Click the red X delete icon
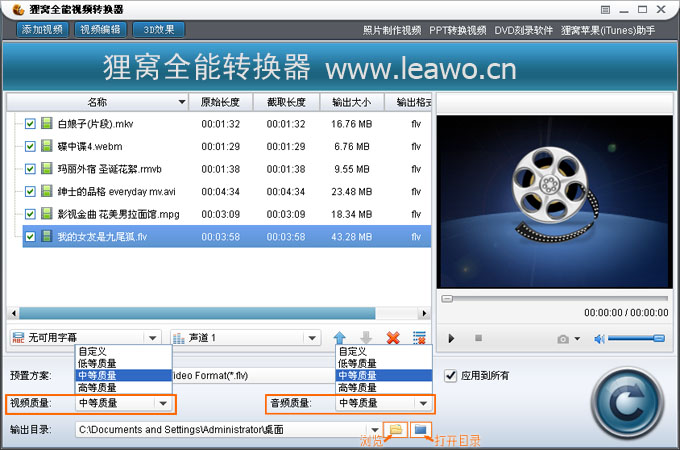 tap(393, 338)
